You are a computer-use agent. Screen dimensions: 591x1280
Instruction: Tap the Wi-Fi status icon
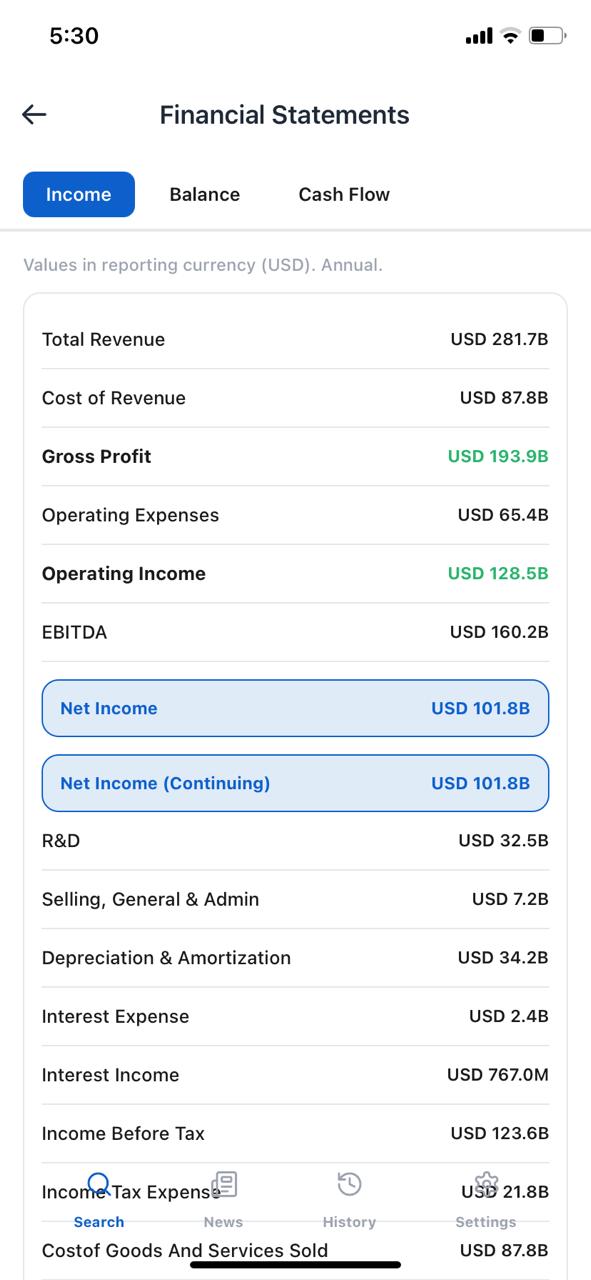click(511, 34)
